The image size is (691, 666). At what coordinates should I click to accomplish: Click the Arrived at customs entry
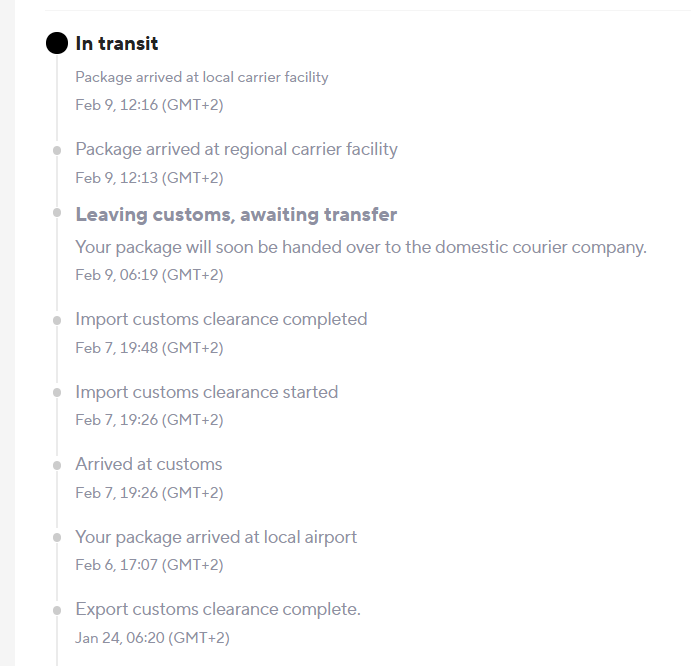coord(149,464)
